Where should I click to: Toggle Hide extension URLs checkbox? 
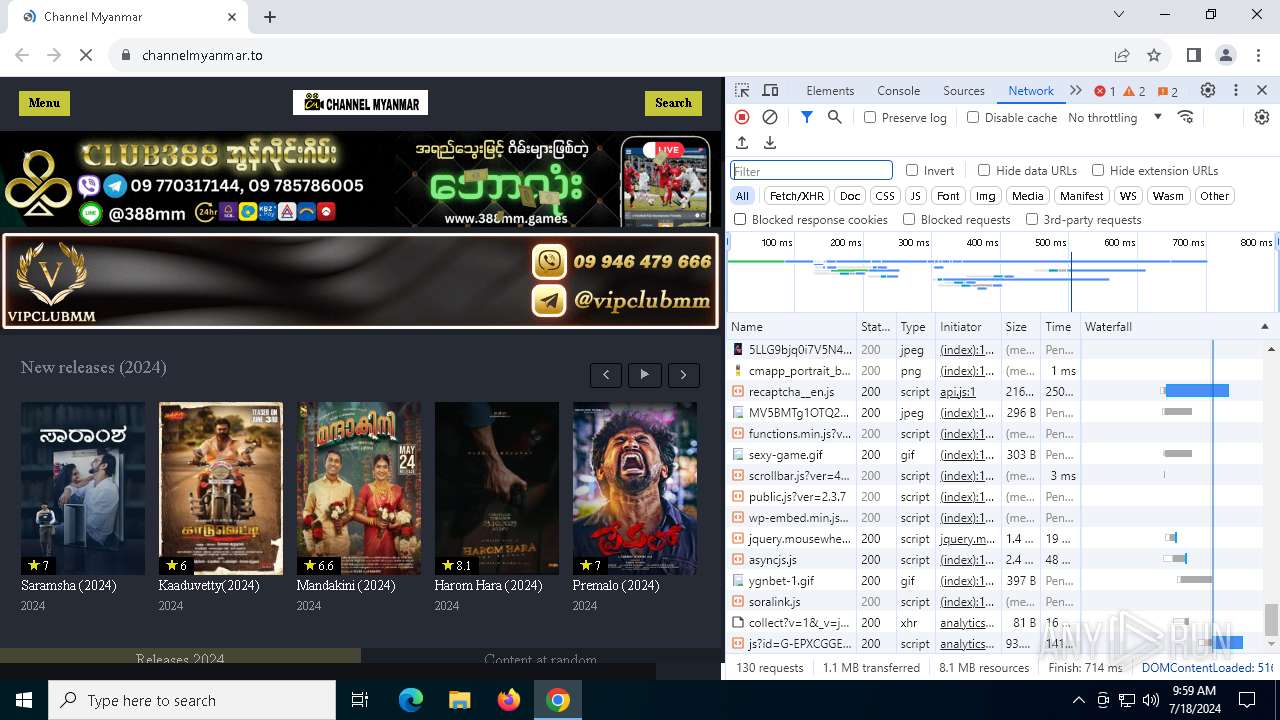tap(1098, 170)
